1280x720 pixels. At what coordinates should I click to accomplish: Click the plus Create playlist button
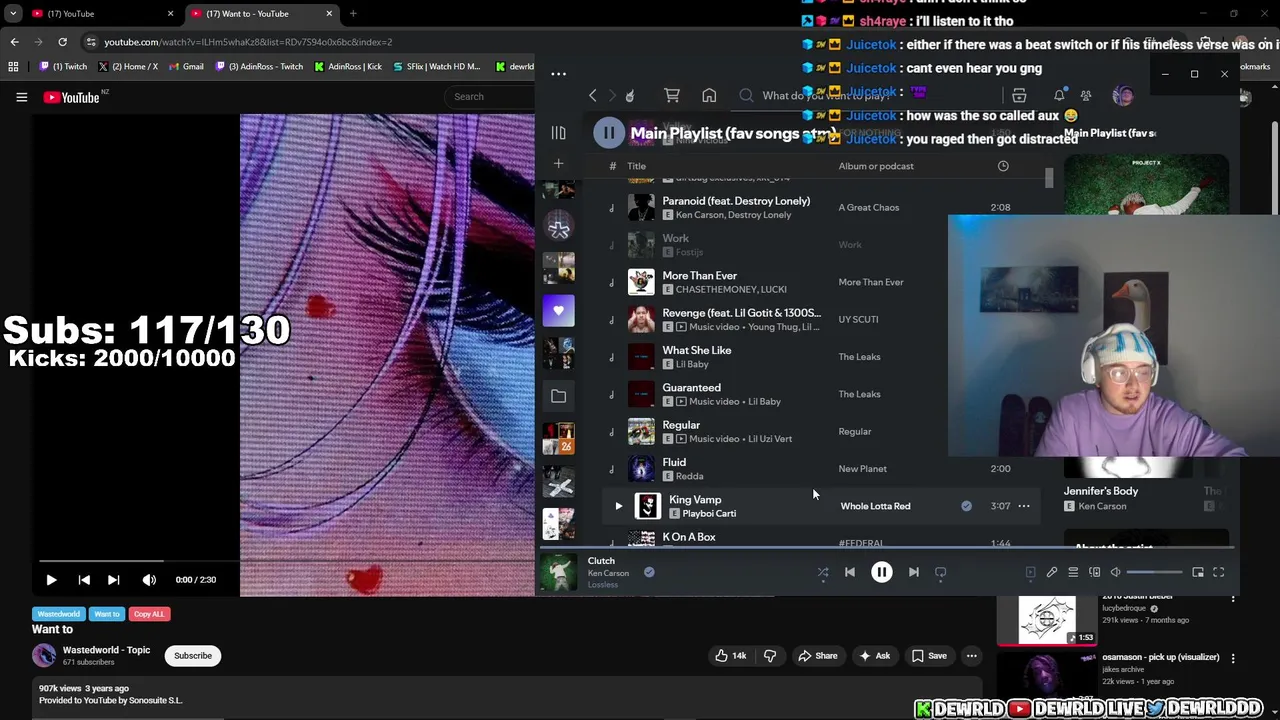tap(559, 163)
